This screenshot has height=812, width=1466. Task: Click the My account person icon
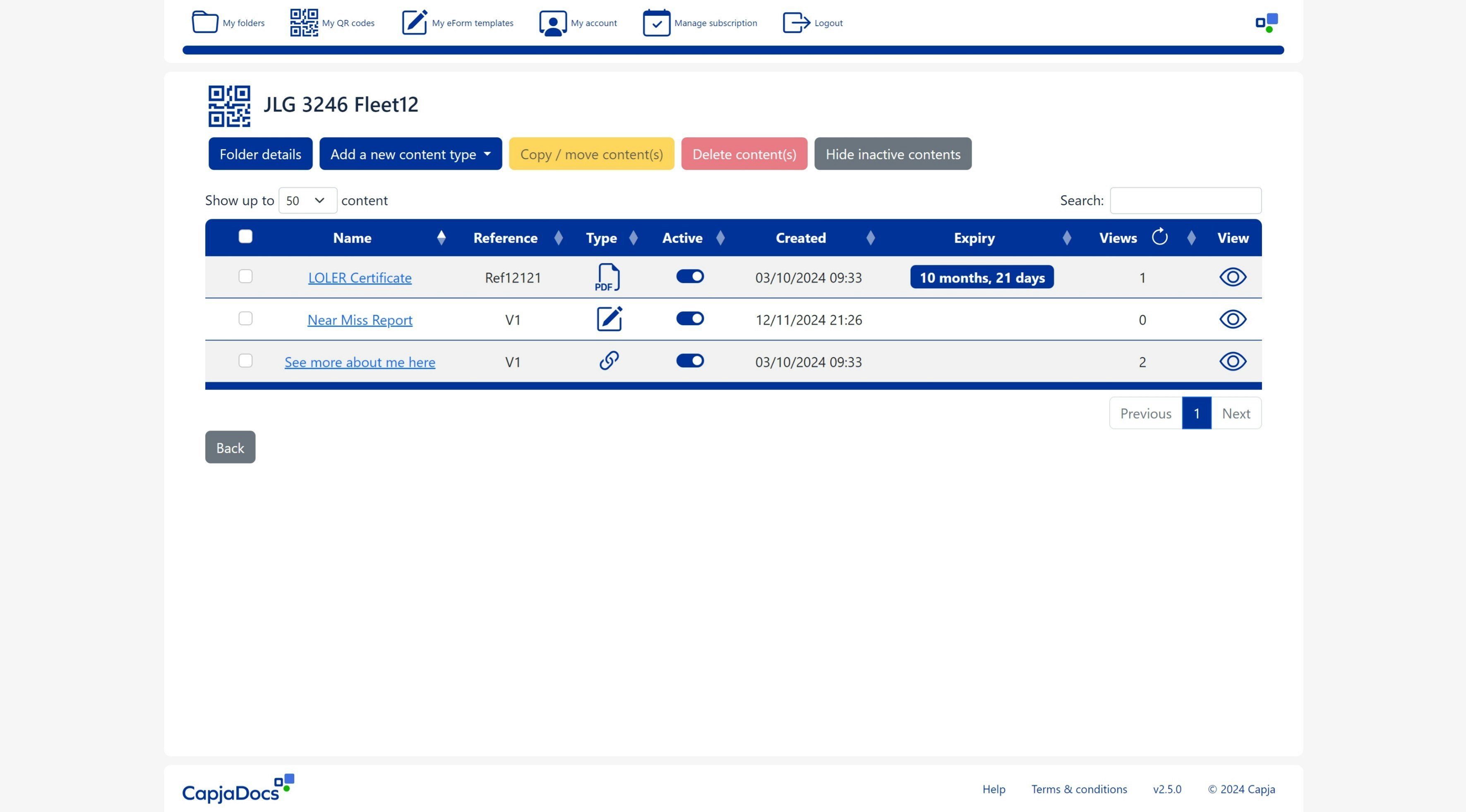coord(553,22)
